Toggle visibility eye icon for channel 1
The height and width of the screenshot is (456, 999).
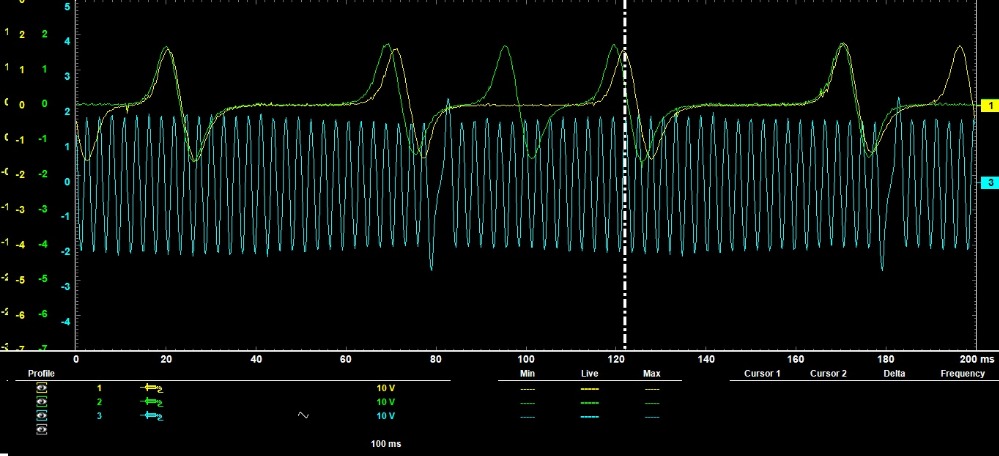[42, 387]
